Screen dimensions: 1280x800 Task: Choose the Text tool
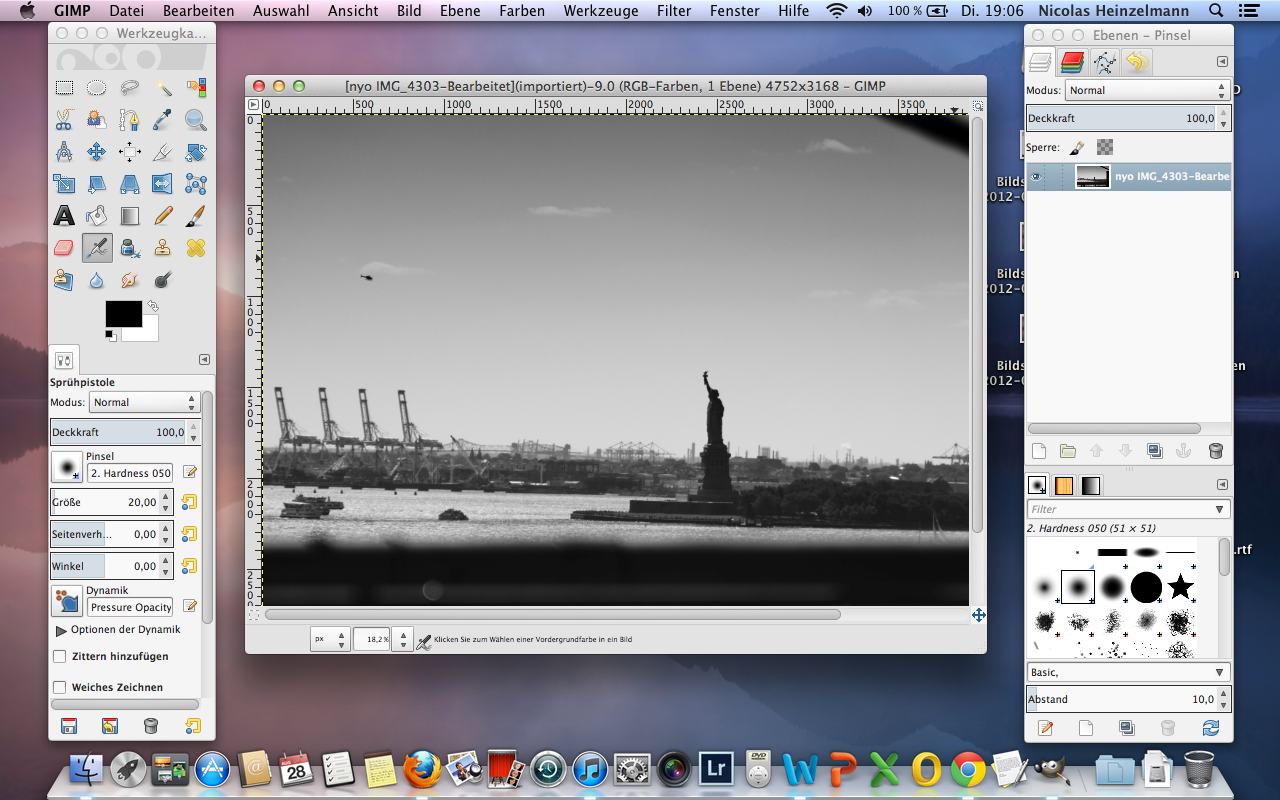pyautogui.click(x=64, y=215)
